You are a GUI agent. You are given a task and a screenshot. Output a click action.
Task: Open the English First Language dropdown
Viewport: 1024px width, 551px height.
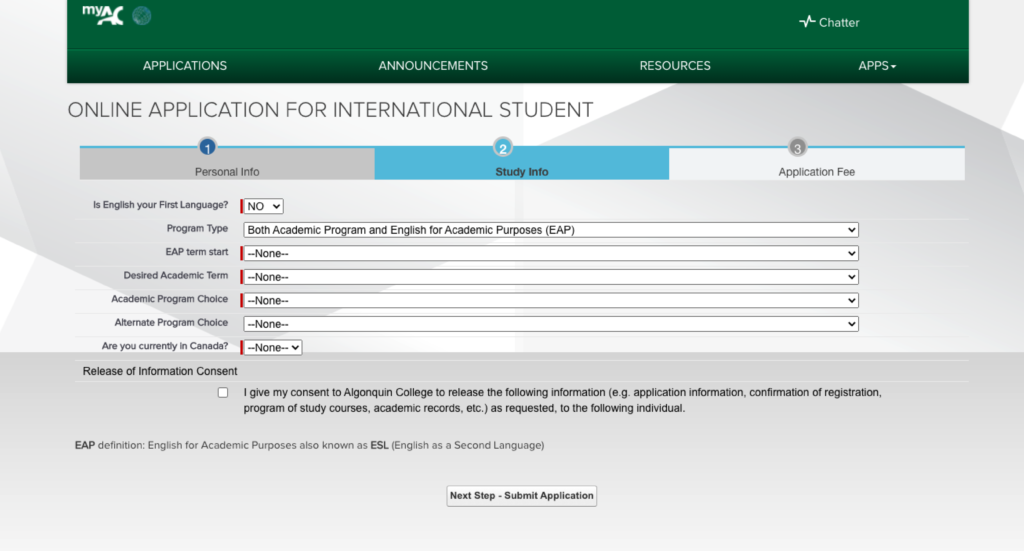pyautogui.click(x=264, y=206)
